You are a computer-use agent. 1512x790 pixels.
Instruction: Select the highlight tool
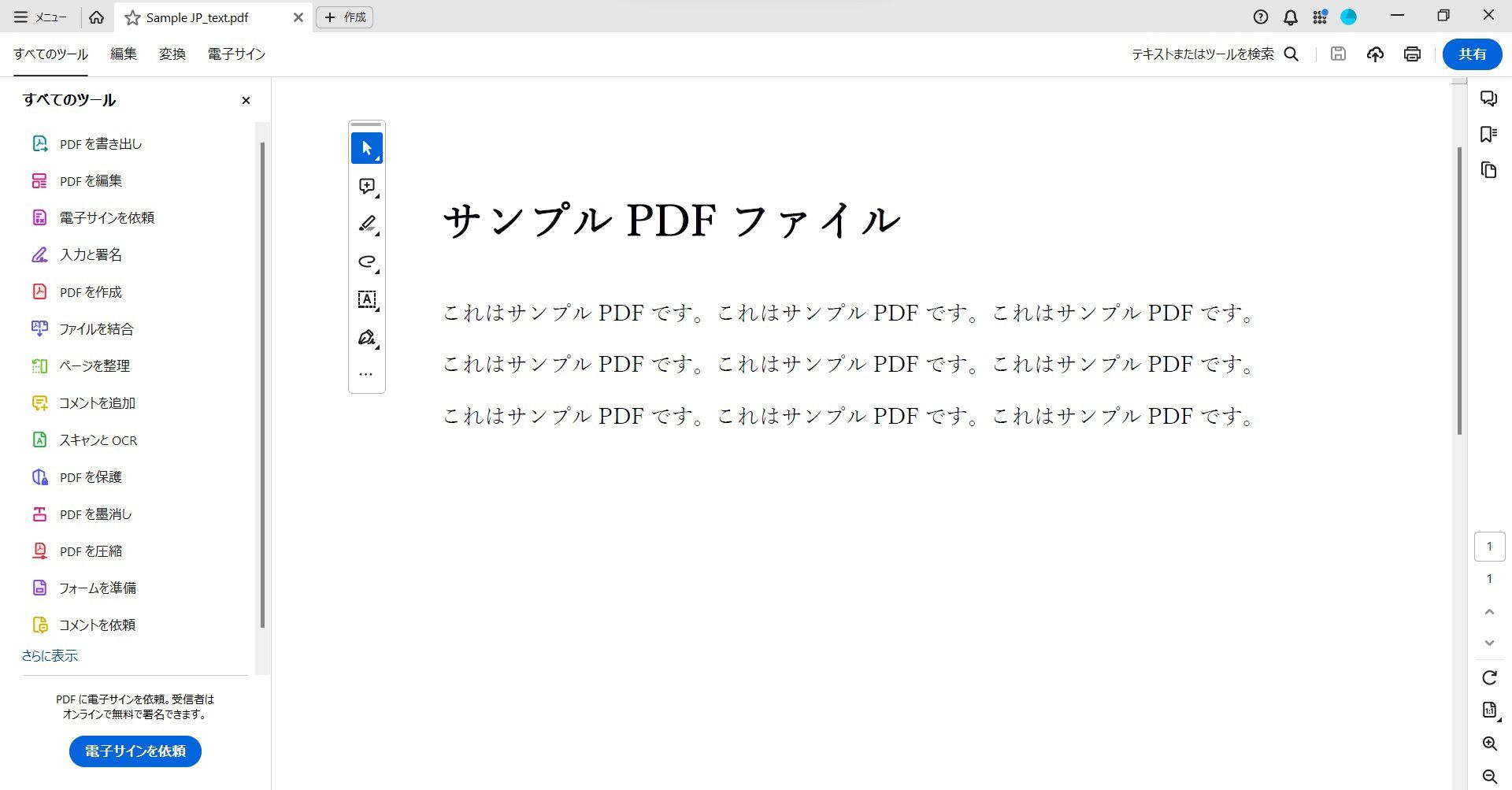click(366, 224)
